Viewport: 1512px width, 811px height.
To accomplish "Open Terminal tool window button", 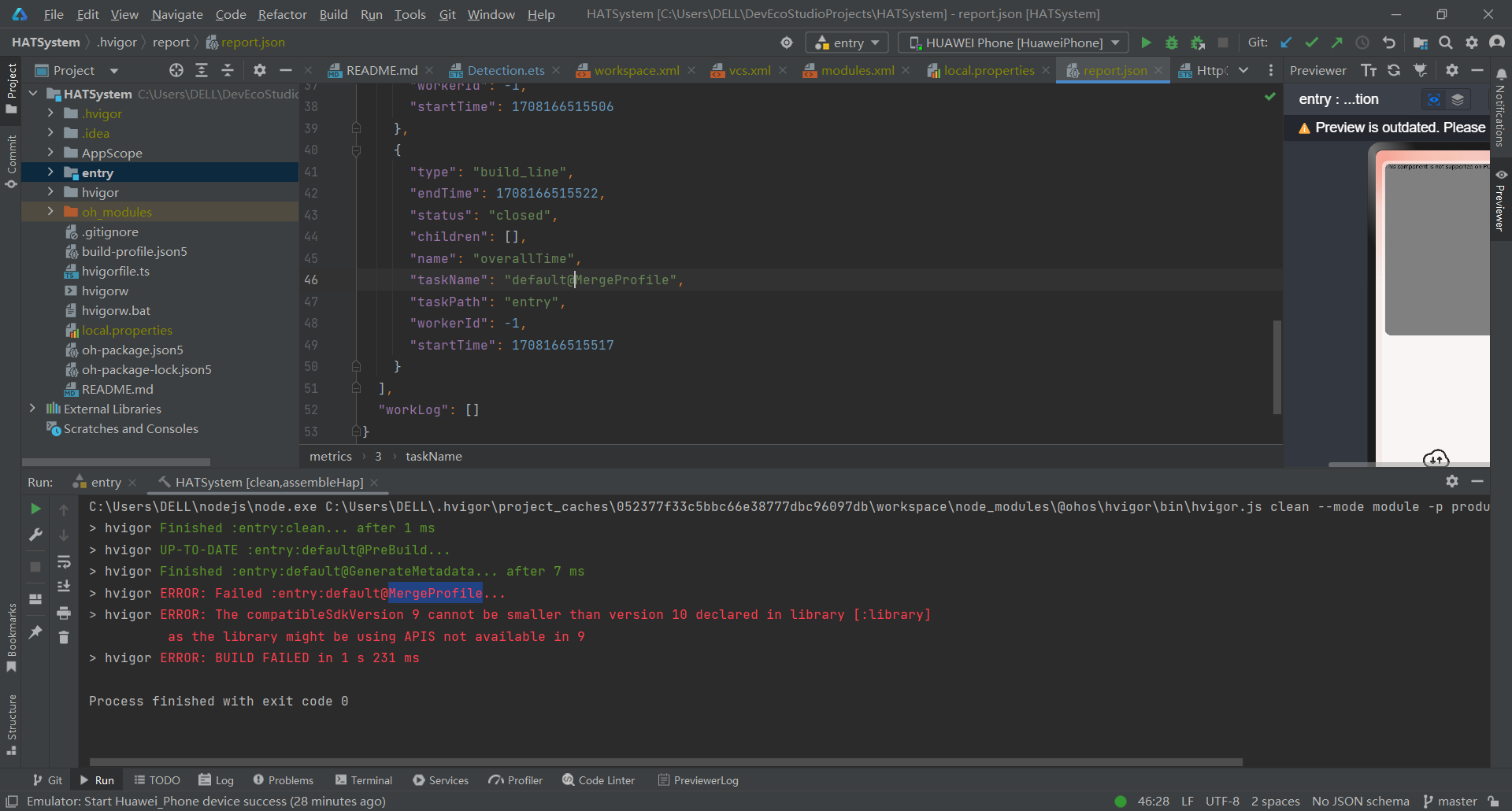I will [363, 780].
